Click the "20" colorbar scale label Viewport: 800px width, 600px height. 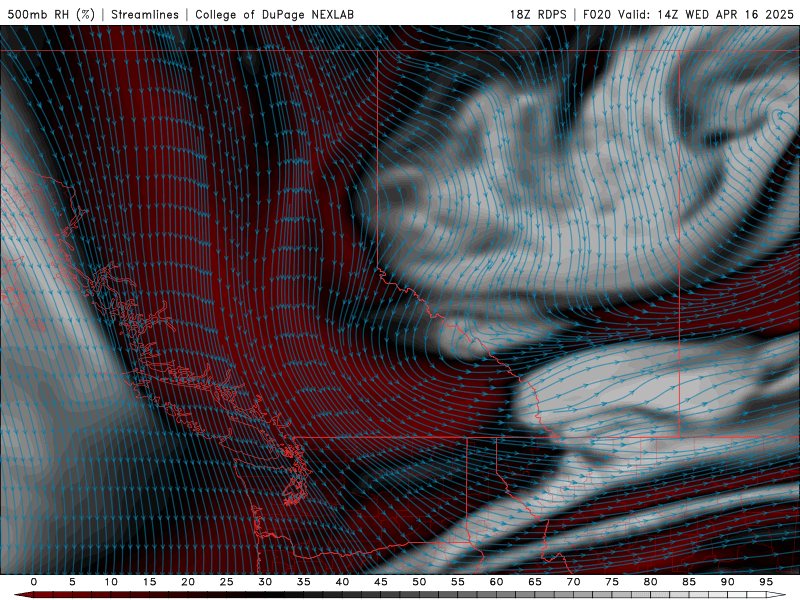pyautogui.click(x=188, y=582)
